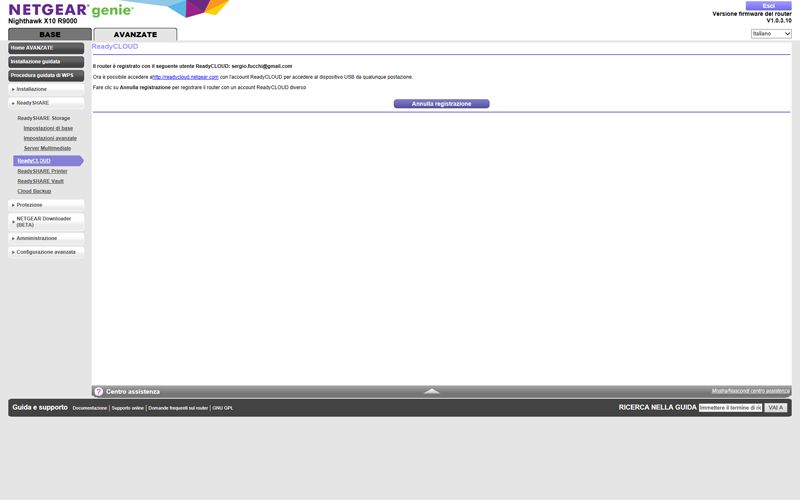The height and width of the screenshot is (500, 800).
Task: Expand the Protezione section
Action: [46, 205]
